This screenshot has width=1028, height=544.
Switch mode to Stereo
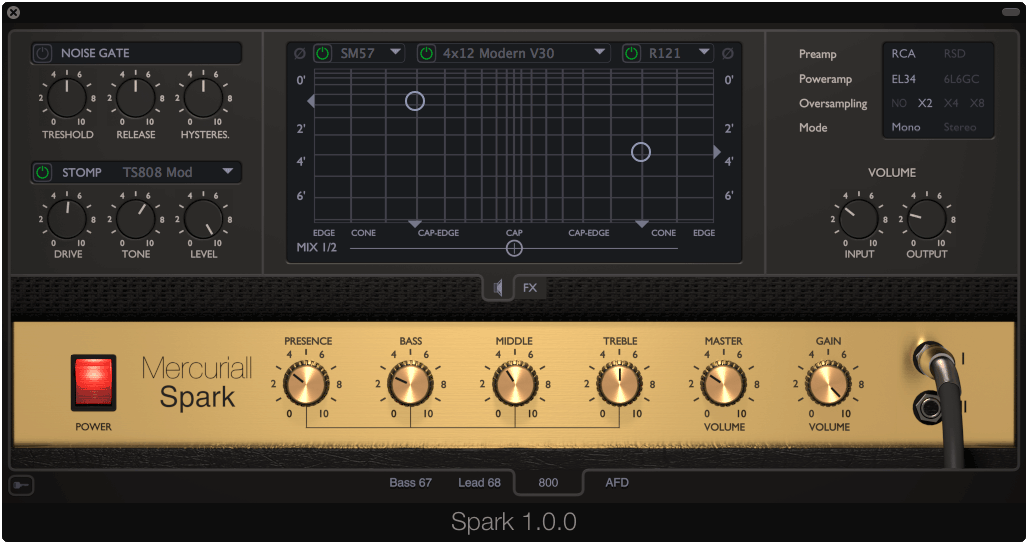click(960, 127)
